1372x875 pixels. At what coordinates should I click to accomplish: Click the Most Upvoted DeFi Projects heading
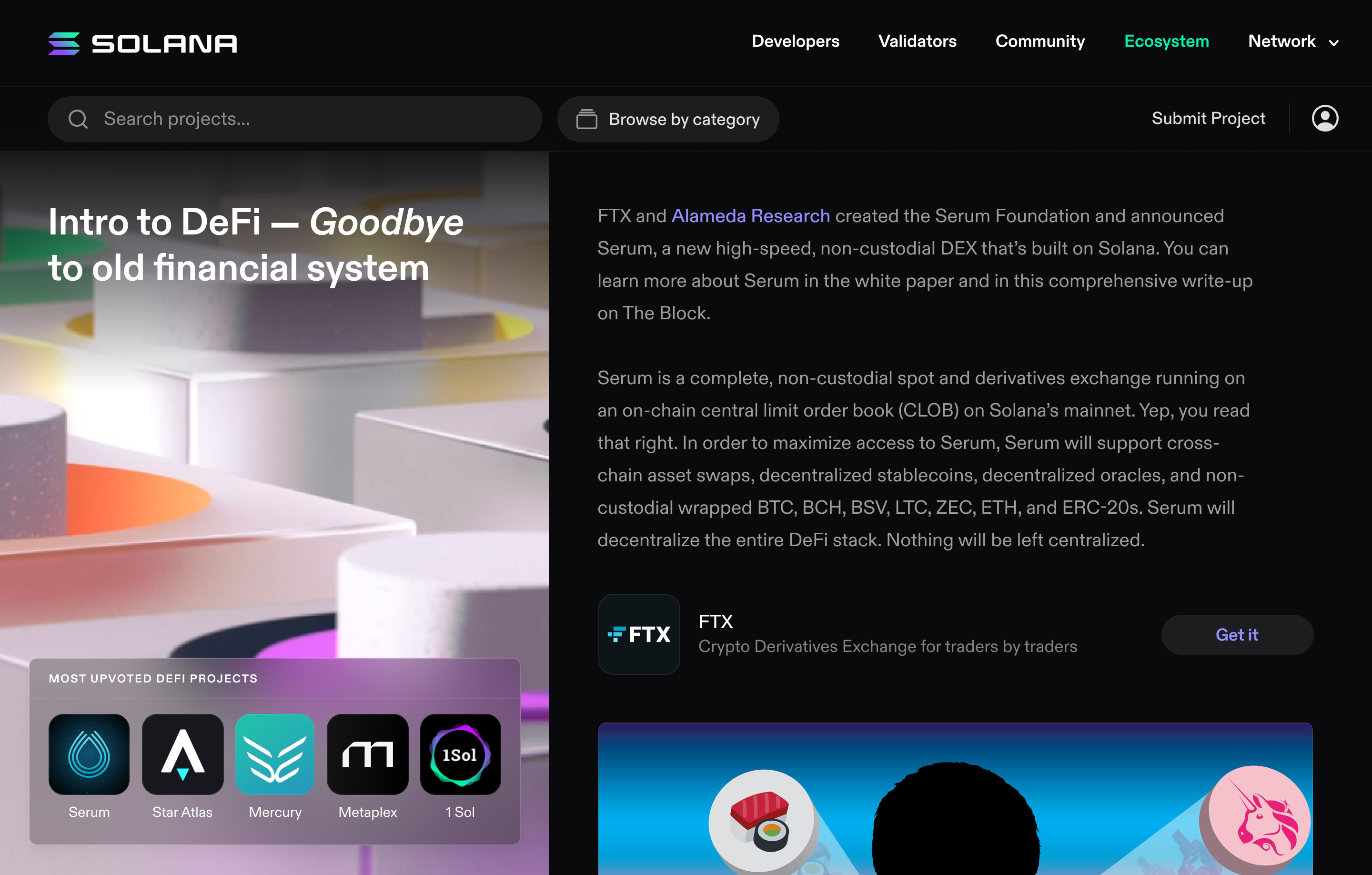[x=153, y=679]
